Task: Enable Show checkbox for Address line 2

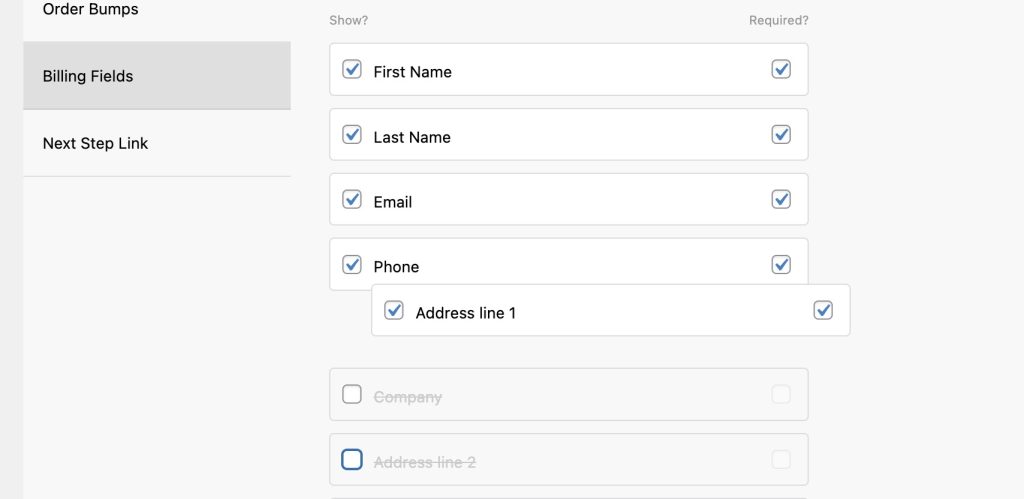Action: [352, 460]
